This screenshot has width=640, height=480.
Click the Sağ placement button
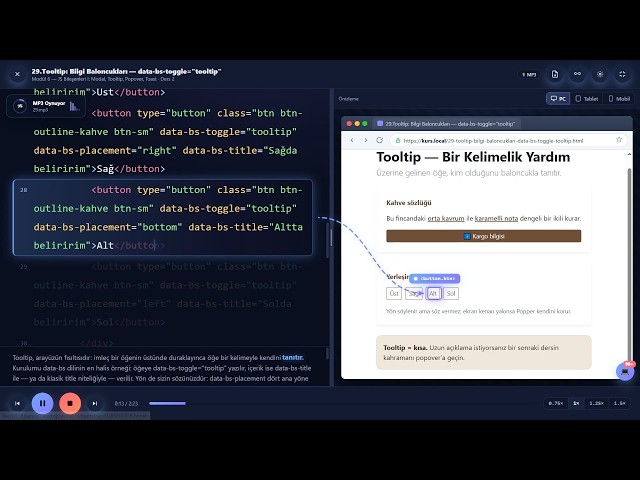[x=414, y=293]
